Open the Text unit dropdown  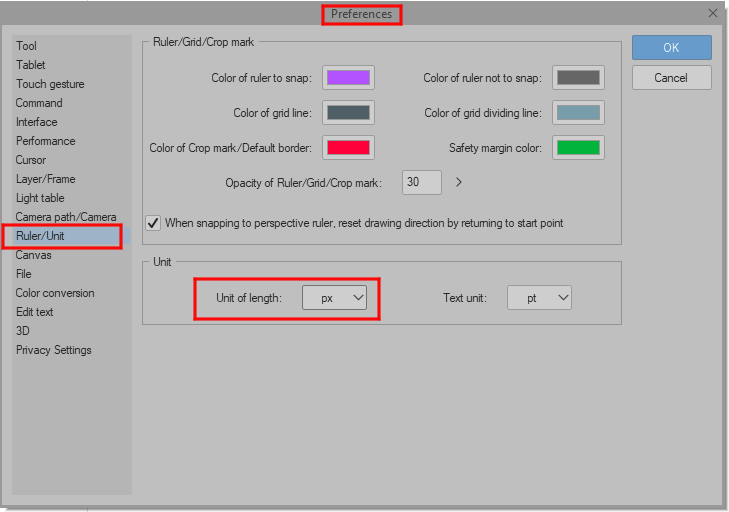click(539, 298)
